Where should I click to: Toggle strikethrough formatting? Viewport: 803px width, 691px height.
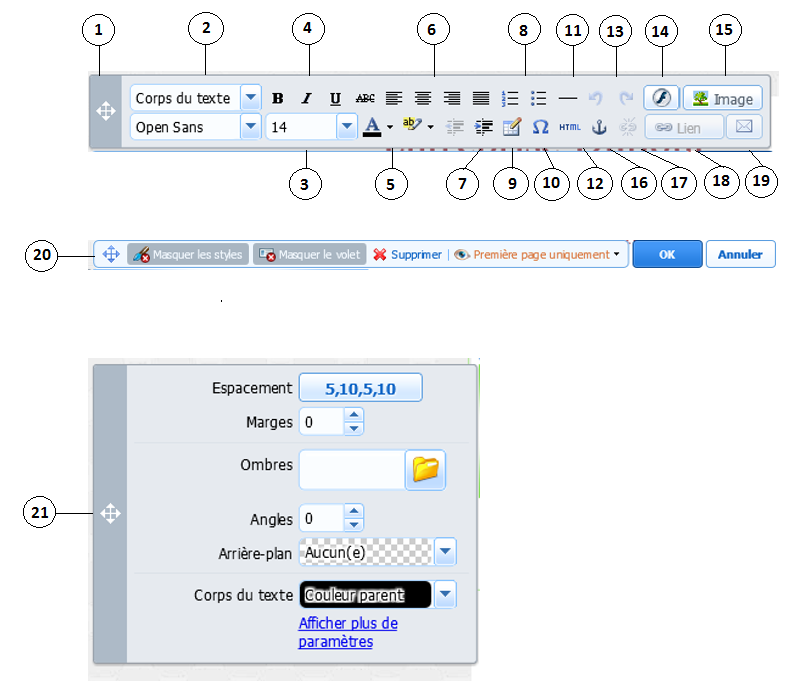click(x=365, y=98)
